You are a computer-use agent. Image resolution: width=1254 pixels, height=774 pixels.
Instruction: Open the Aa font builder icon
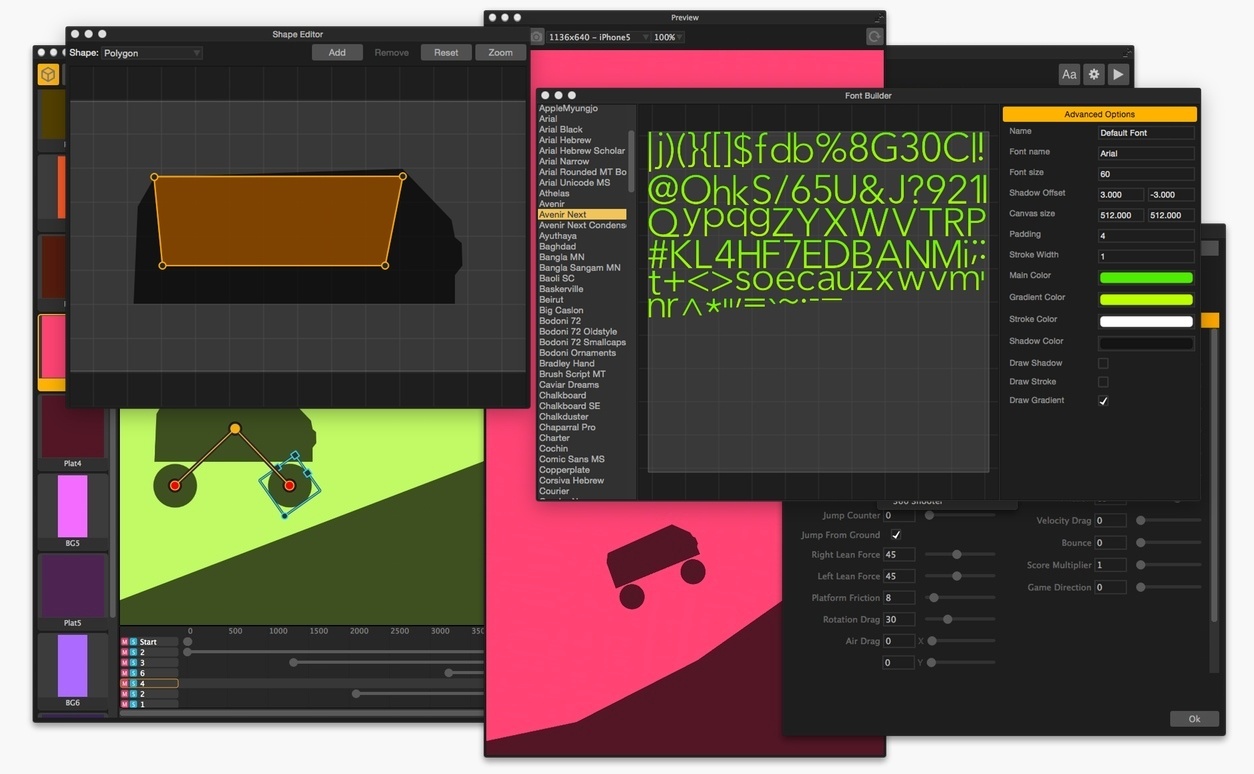(1069, 74)
